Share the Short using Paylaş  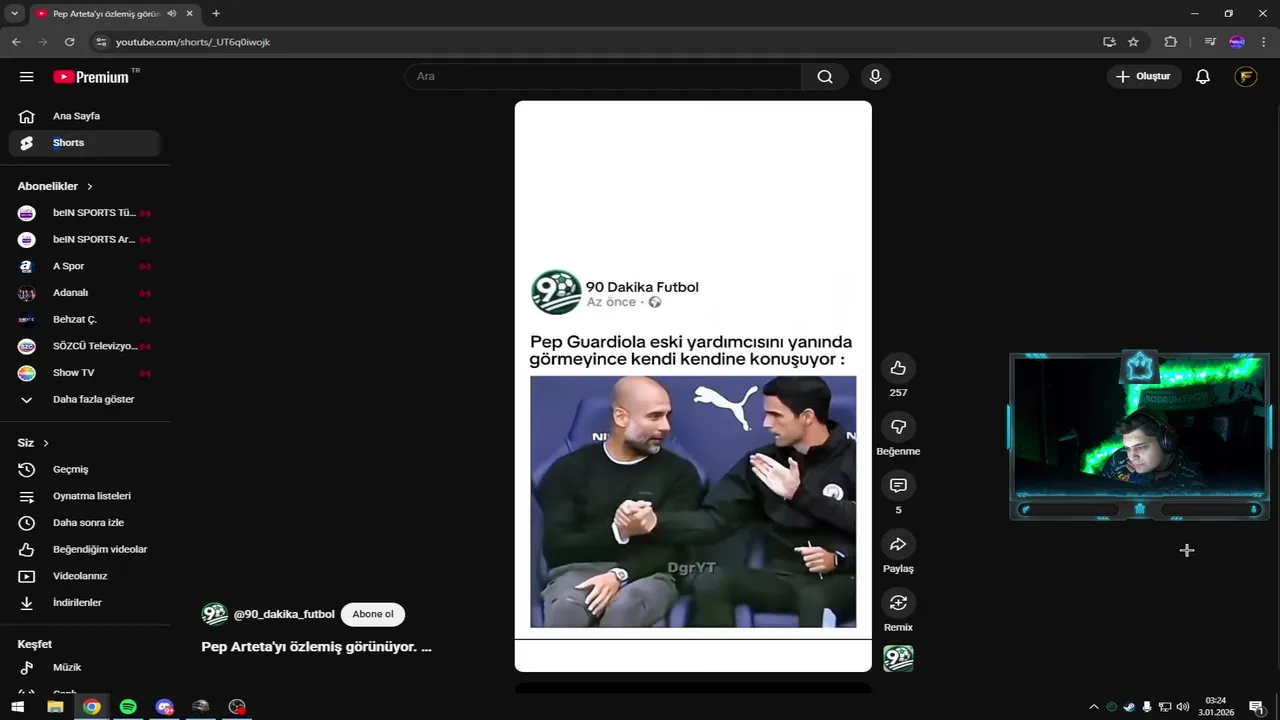click(x=898, y=545)
